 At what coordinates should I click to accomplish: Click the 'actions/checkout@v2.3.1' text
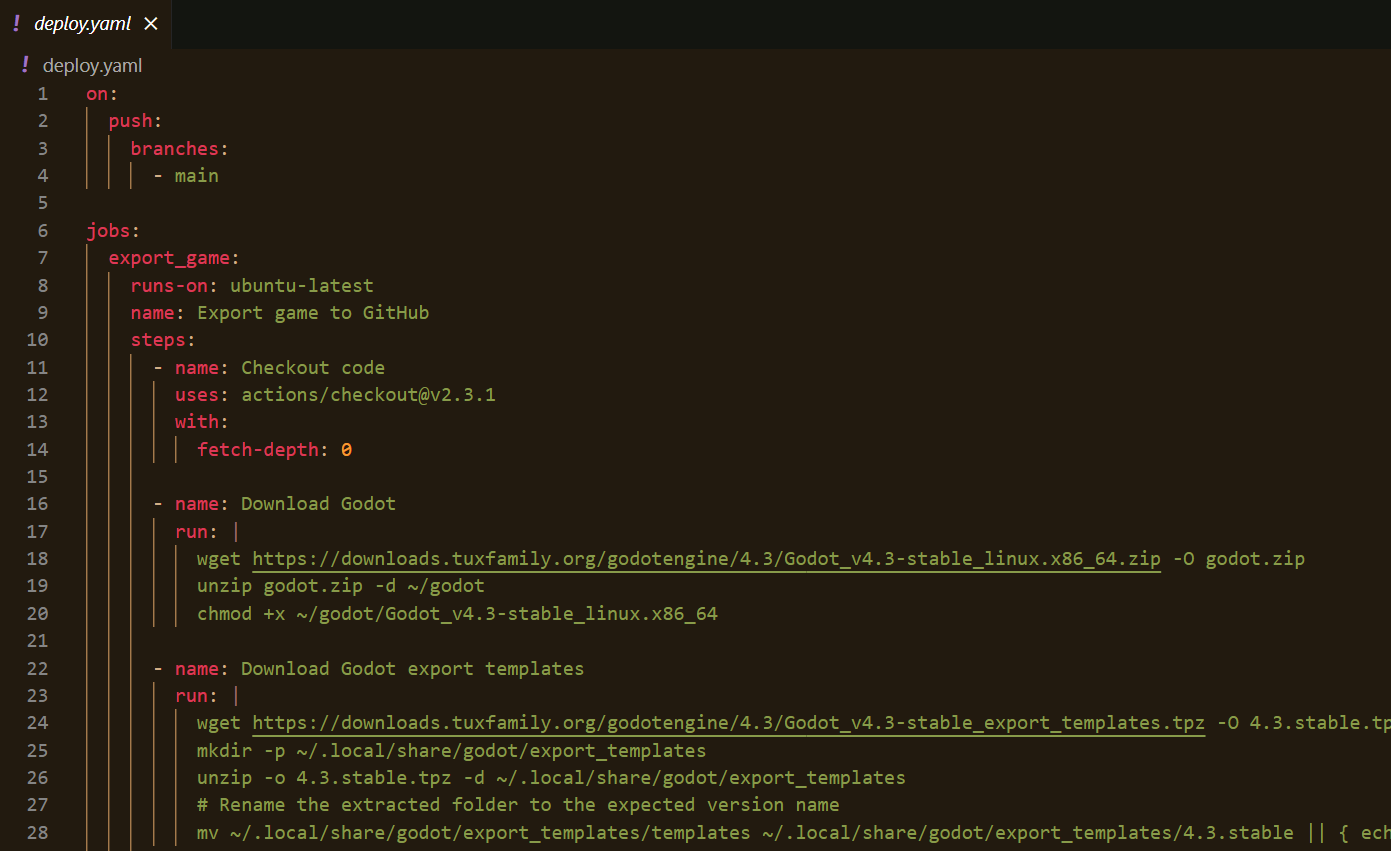pos(368,395)
